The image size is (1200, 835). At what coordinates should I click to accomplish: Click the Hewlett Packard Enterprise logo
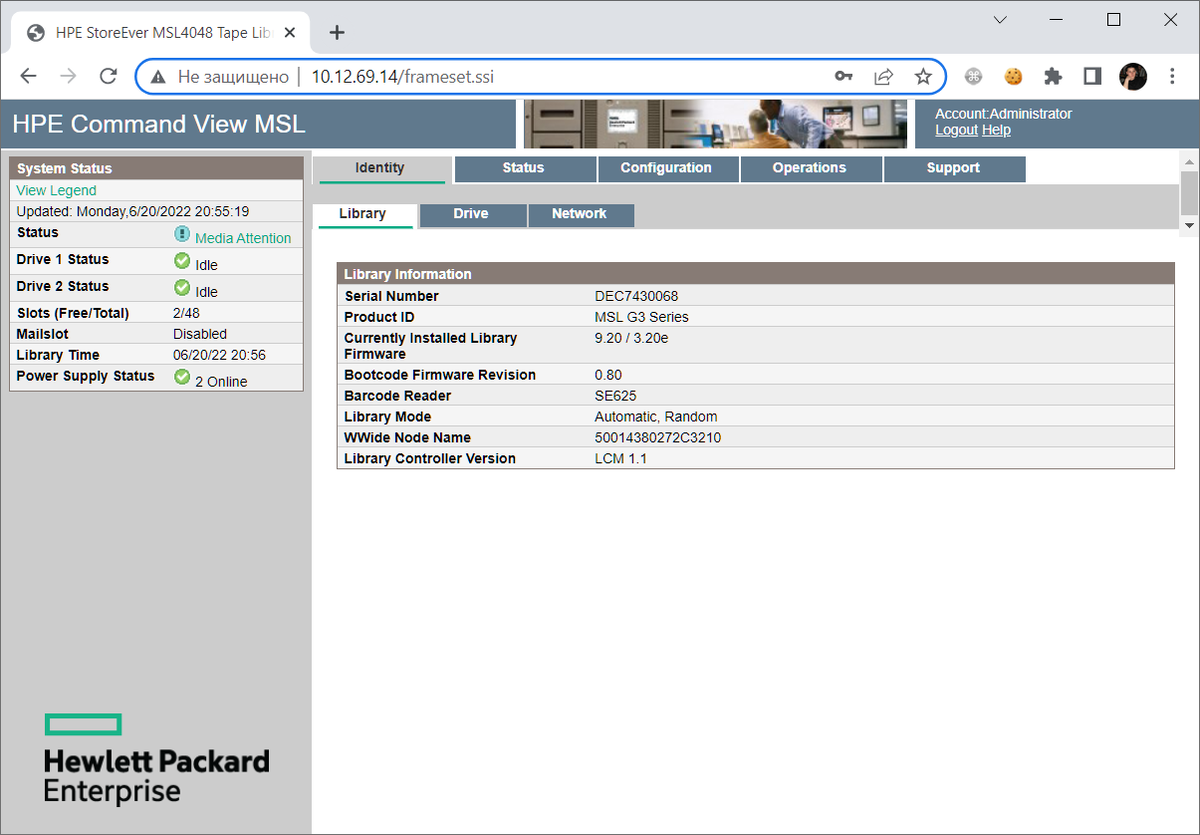coord(156,758)
